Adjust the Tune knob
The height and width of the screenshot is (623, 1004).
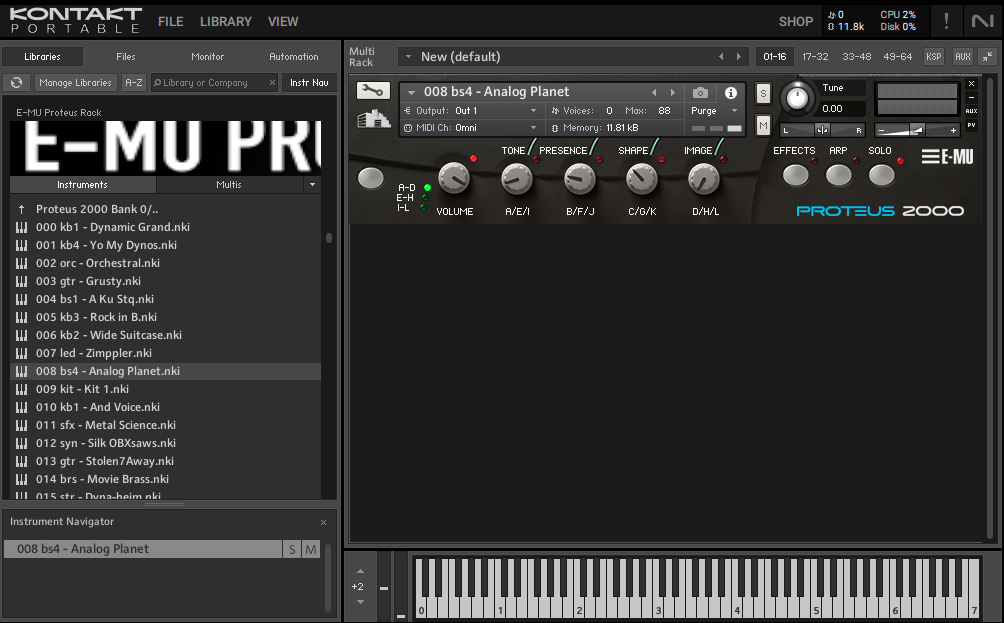797,97
